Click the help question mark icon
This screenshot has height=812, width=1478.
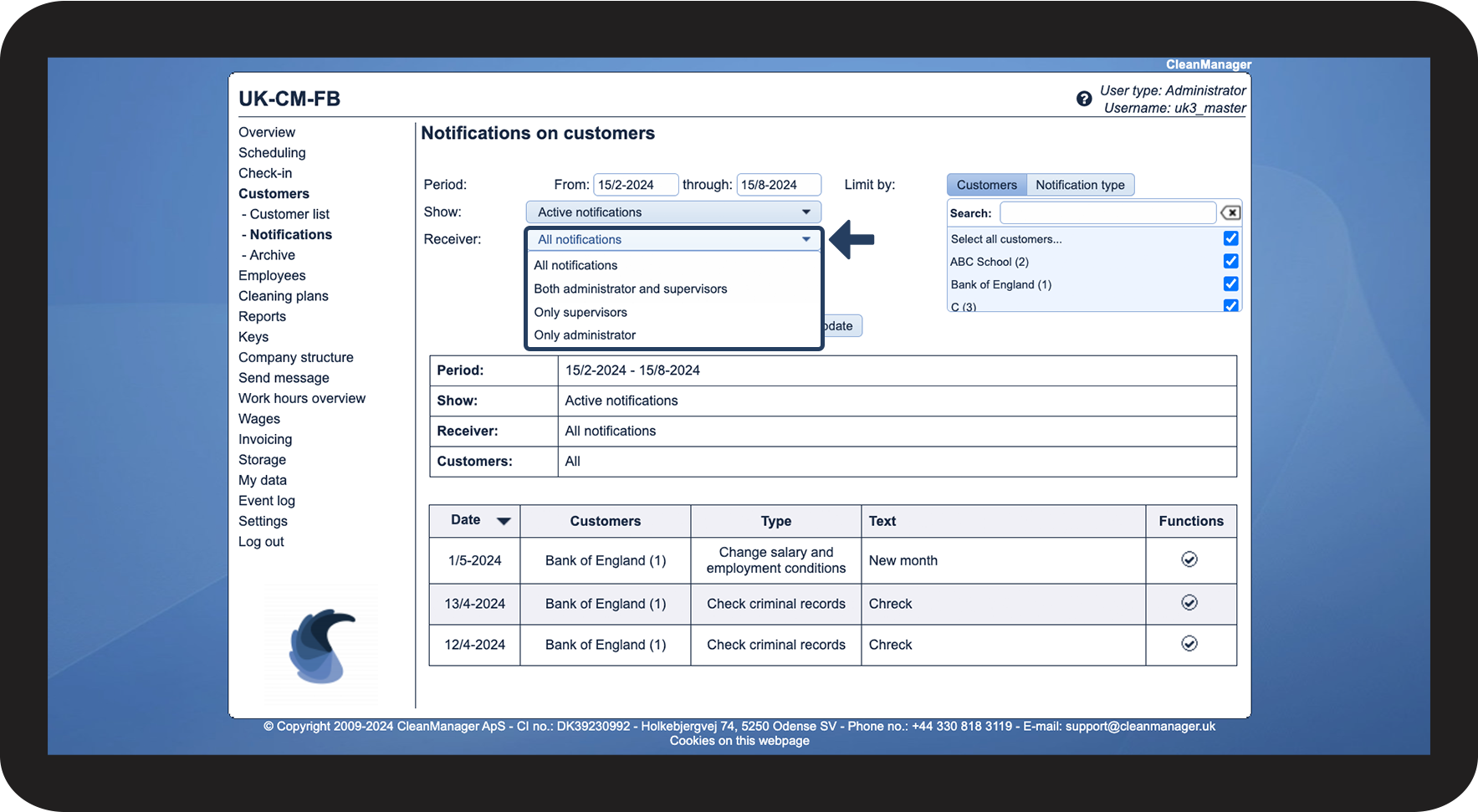[x=1084, y=99]
